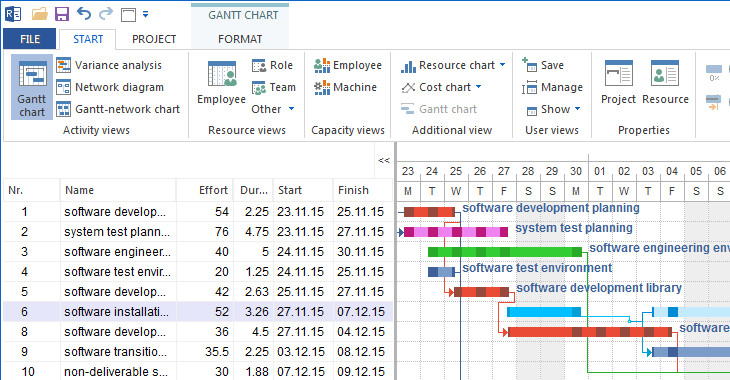Select row 6 software installati... name
This screenshot has width=730, height=380.
(116, 312)
